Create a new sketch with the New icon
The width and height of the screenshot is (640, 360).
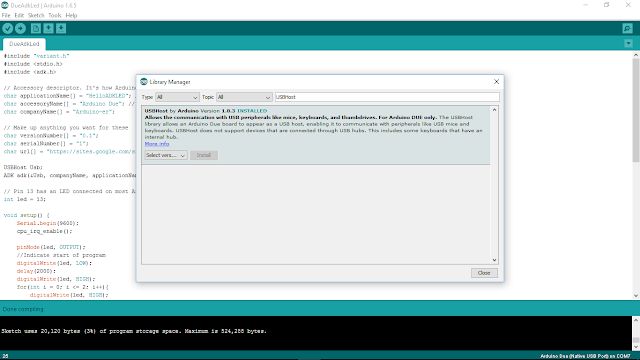[x=36, y=28]
